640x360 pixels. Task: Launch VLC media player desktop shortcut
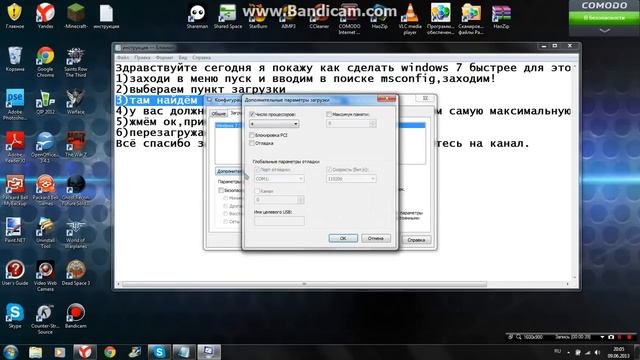[410, 19]
